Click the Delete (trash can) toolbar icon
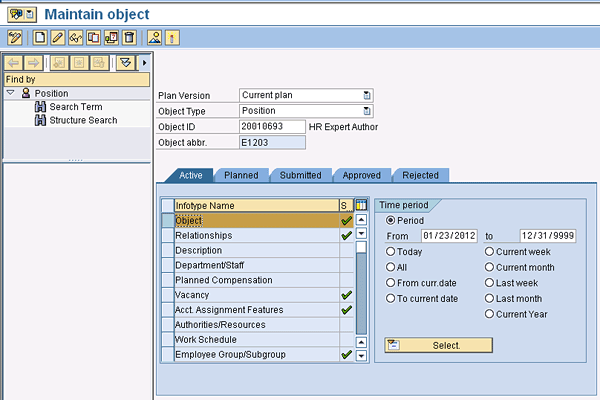Screen dimensions: 600x400 [x=129, y=38]
